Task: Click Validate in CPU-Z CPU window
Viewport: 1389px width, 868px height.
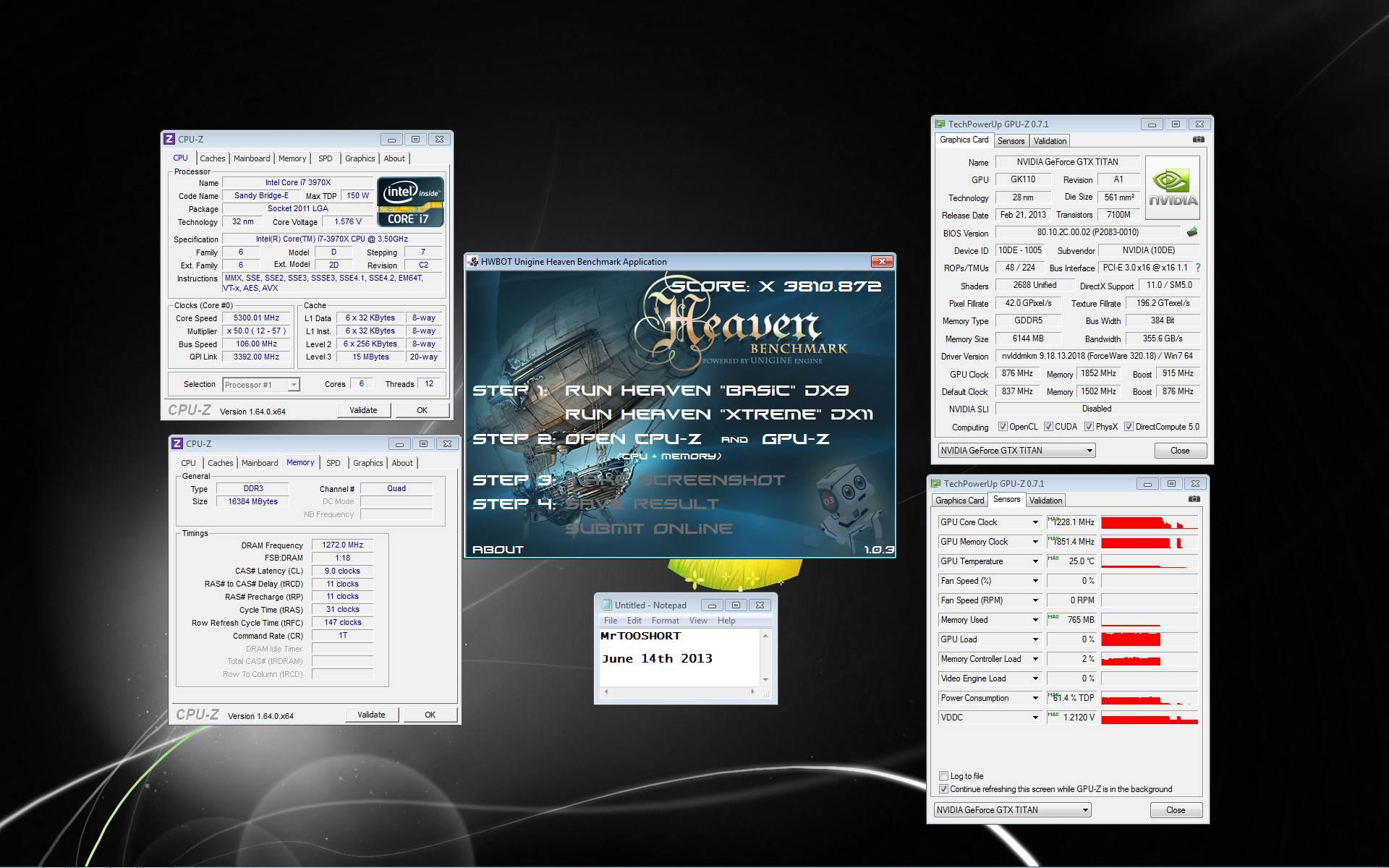Action: click(363, 410)
